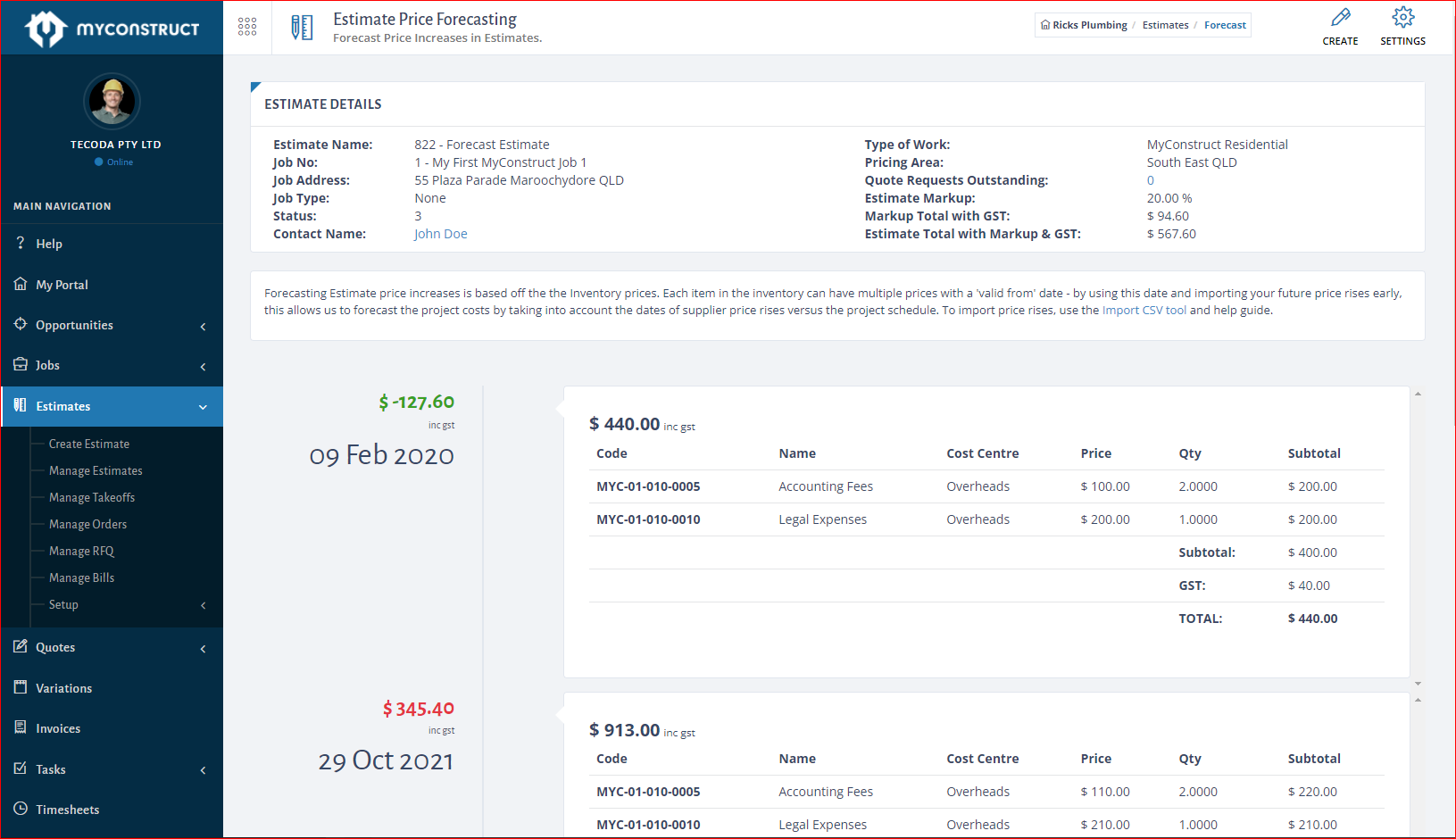Click the Tasks checkbox icon
This screenshot has height=839, width=1456.
pos(21,768)
